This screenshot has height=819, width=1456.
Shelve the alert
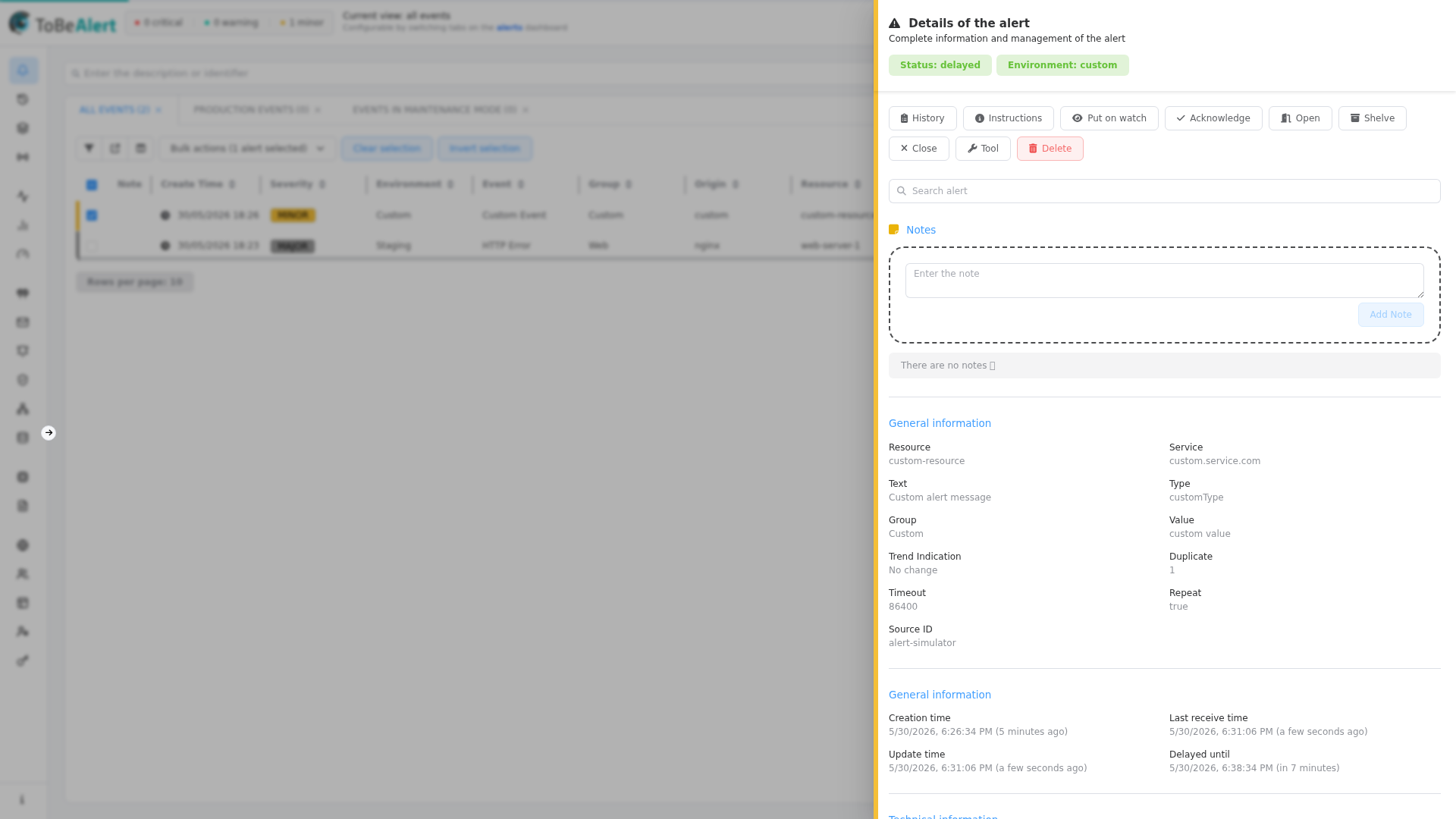1372,118
